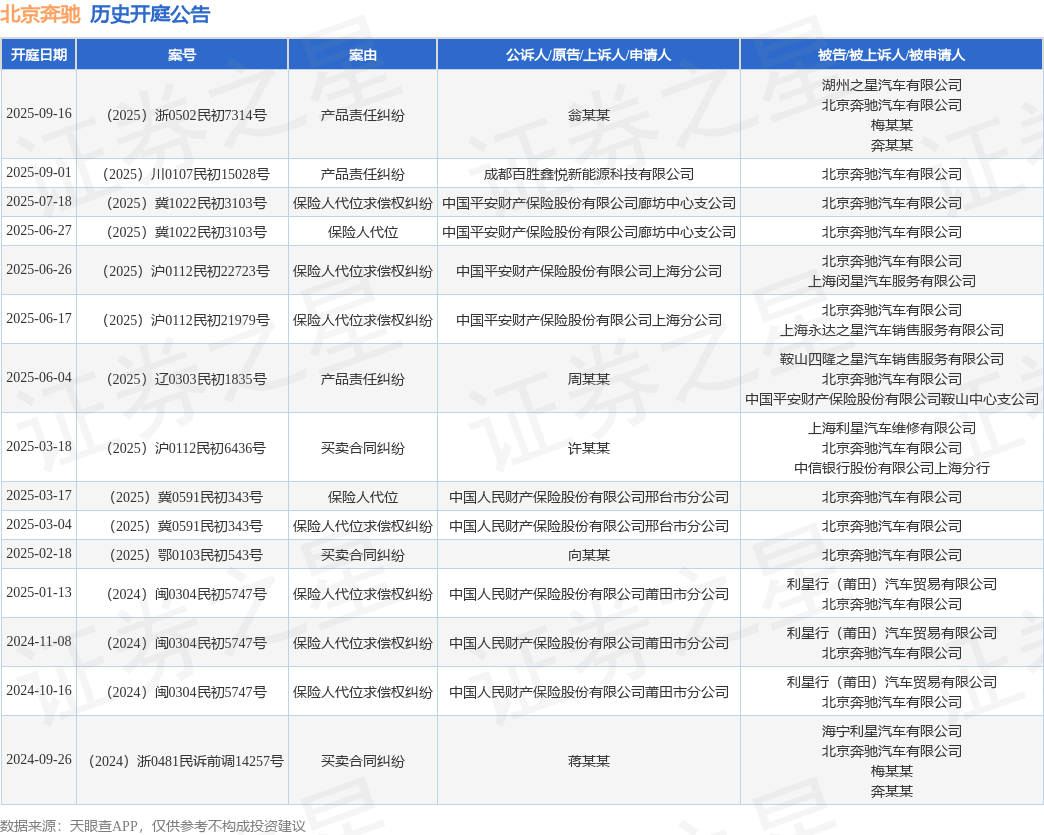Select the date cell 2025-06-27
Viewport: 1044px width, 835px height.
[39, 230]
